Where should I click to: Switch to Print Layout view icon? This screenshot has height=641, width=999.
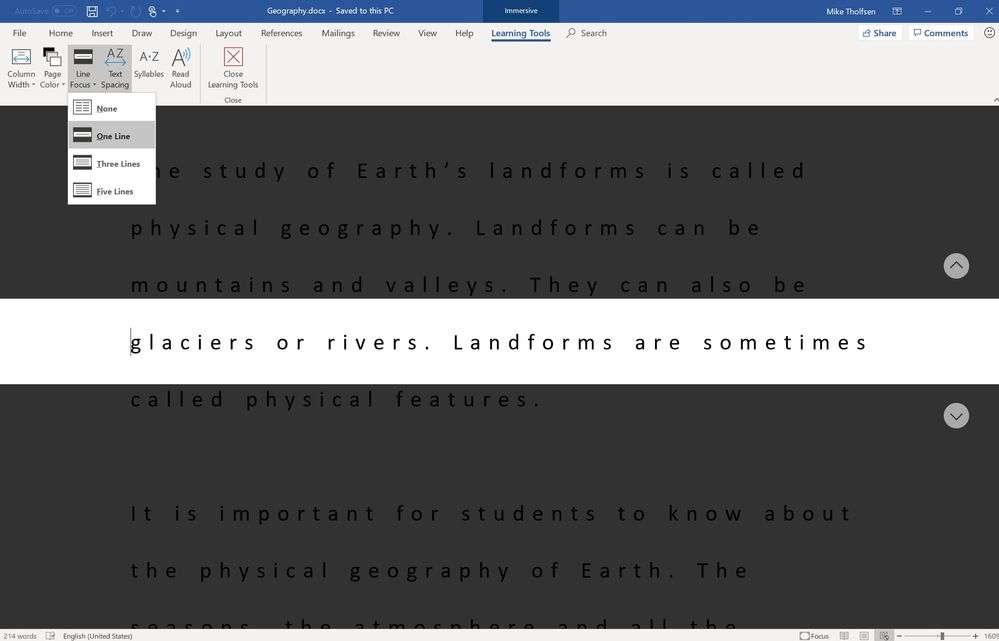coord(864,636)
